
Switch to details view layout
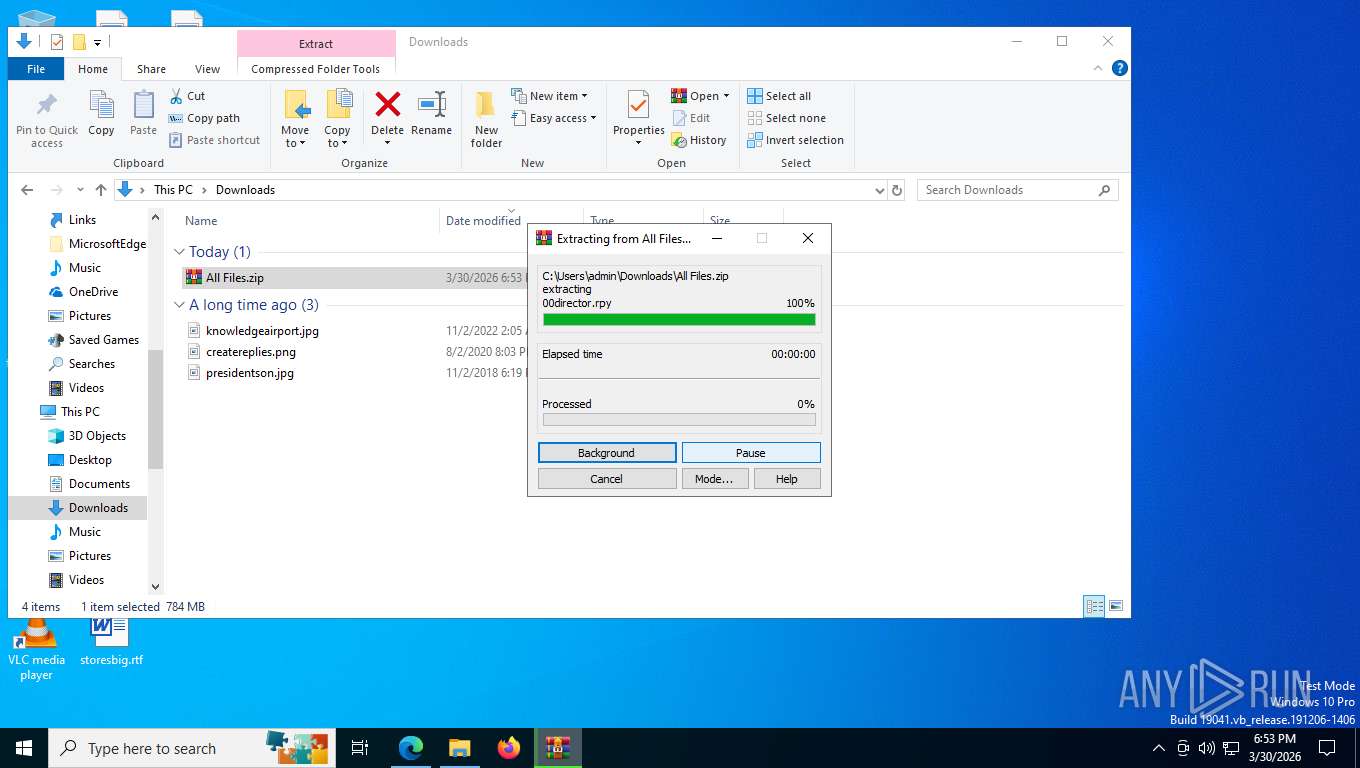[1095, 606]
